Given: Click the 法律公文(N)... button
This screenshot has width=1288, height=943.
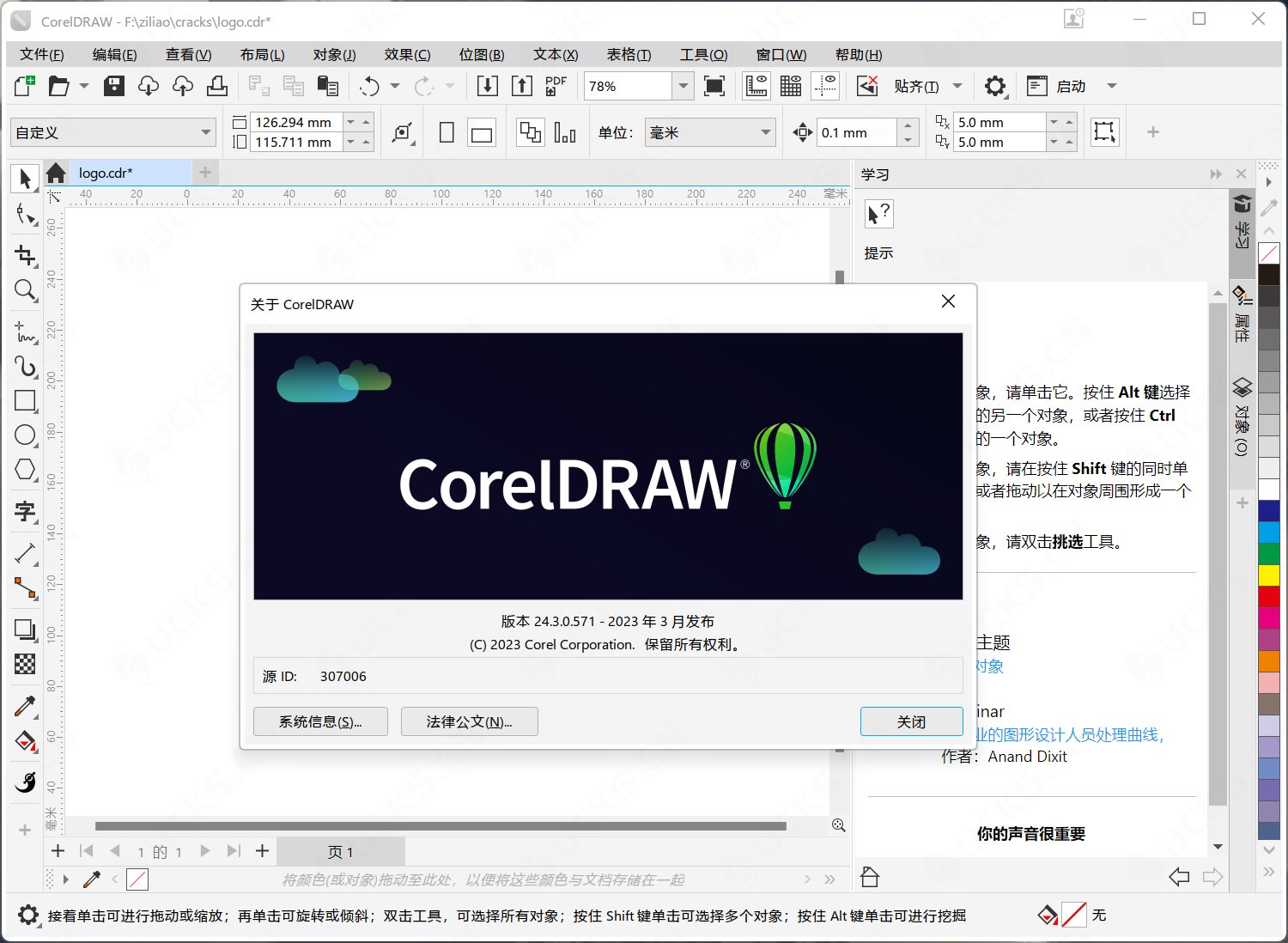Looking at the screenshot, I should (469, 721).
